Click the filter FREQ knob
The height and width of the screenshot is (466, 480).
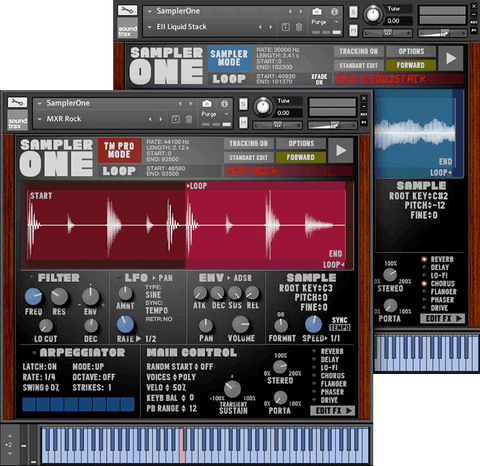[x=33, y=297]
